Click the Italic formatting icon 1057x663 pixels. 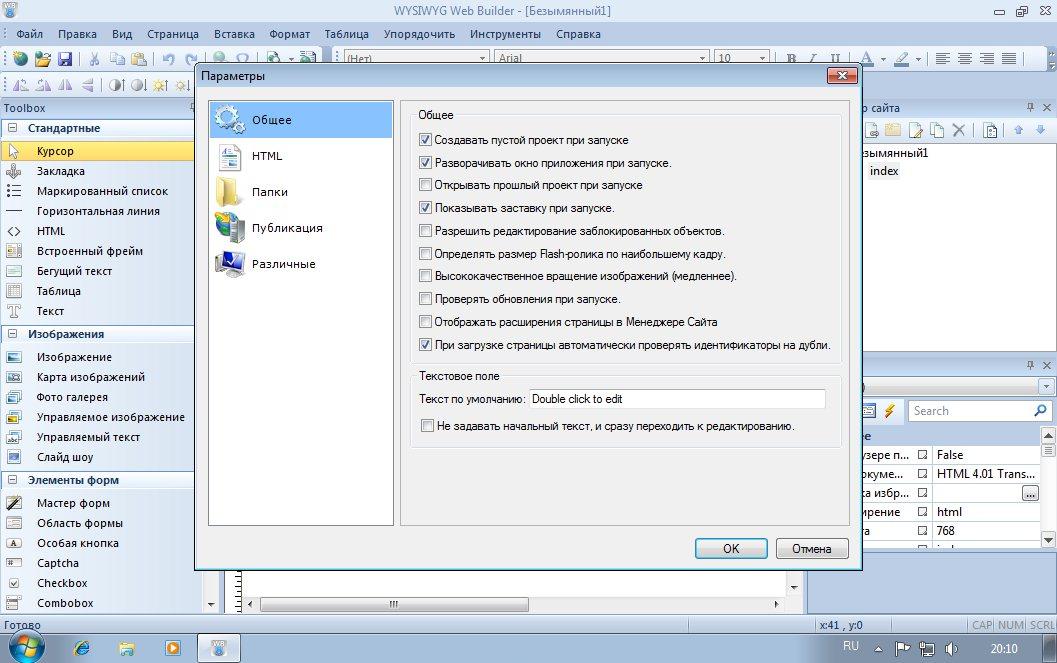813,59
